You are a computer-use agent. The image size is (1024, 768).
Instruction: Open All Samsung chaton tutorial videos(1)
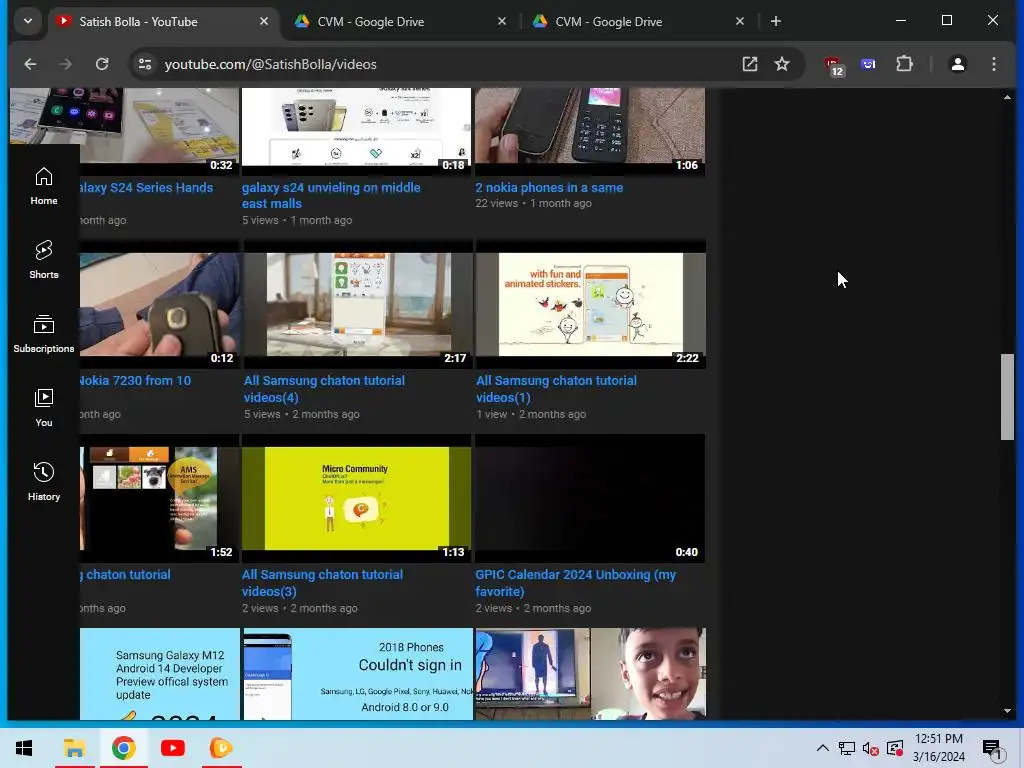coord(556,389)
